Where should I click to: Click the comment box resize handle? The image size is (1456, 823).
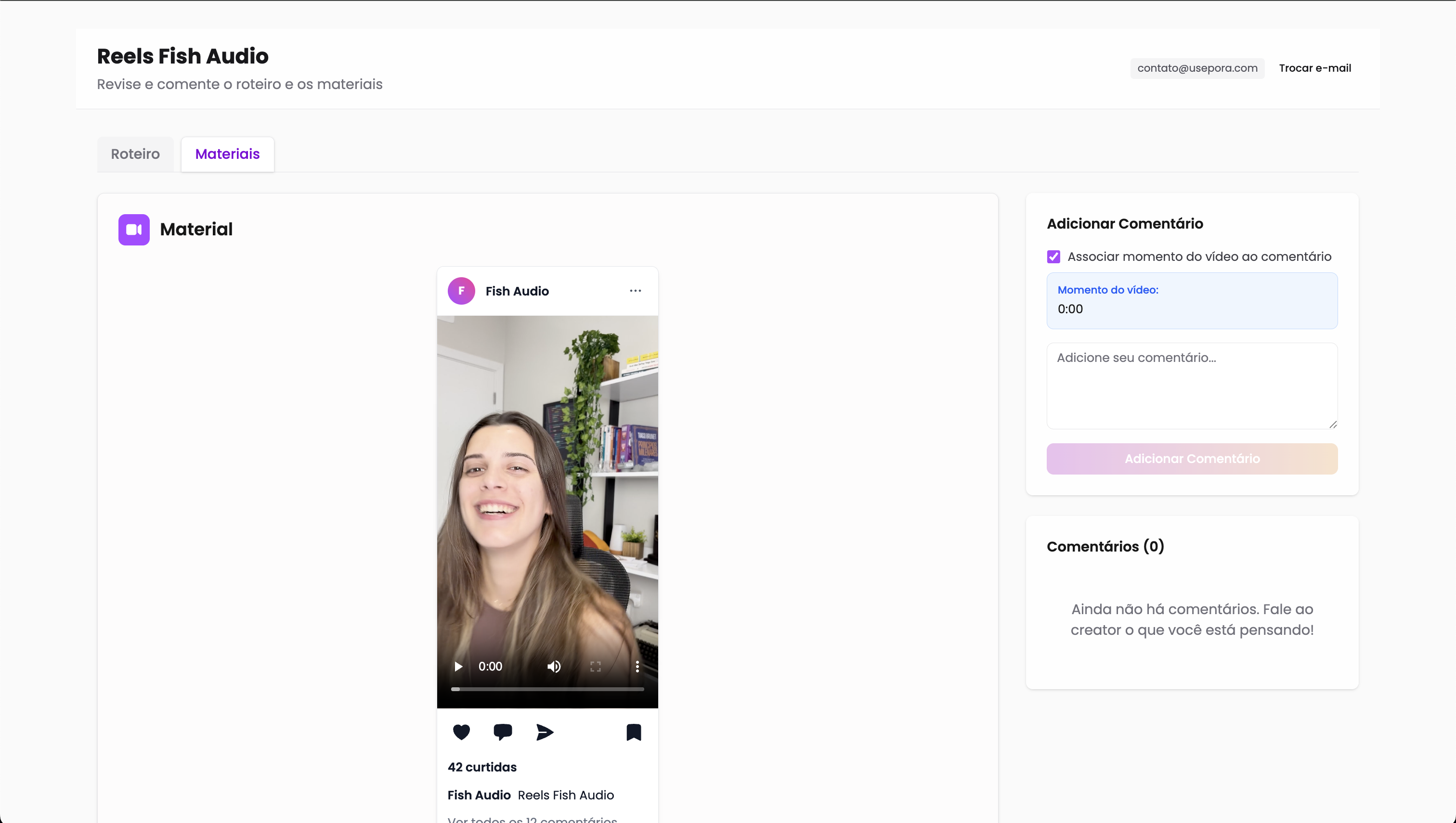(x=1333, y=424)
